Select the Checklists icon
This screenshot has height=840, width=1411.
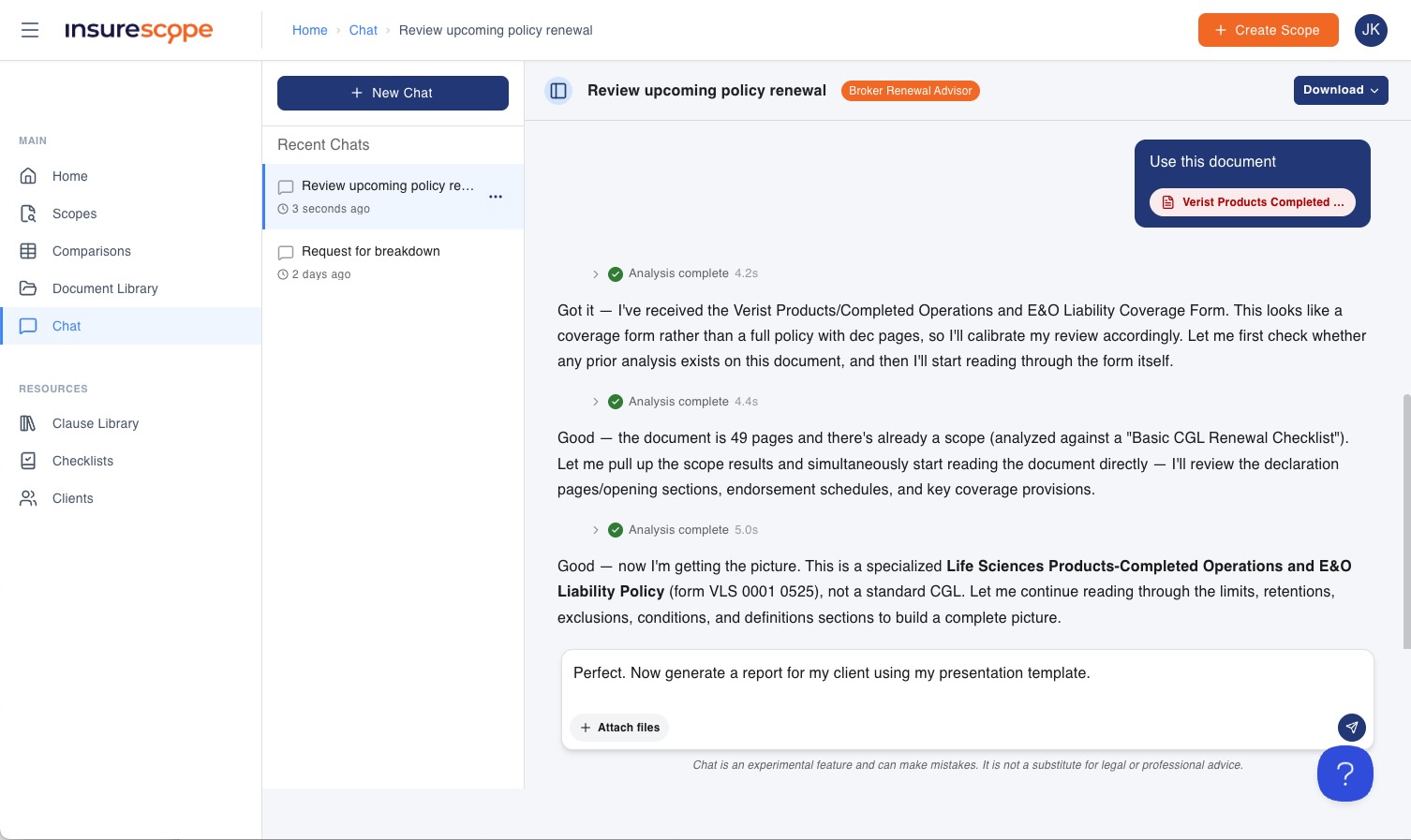(x=29, y=461)
